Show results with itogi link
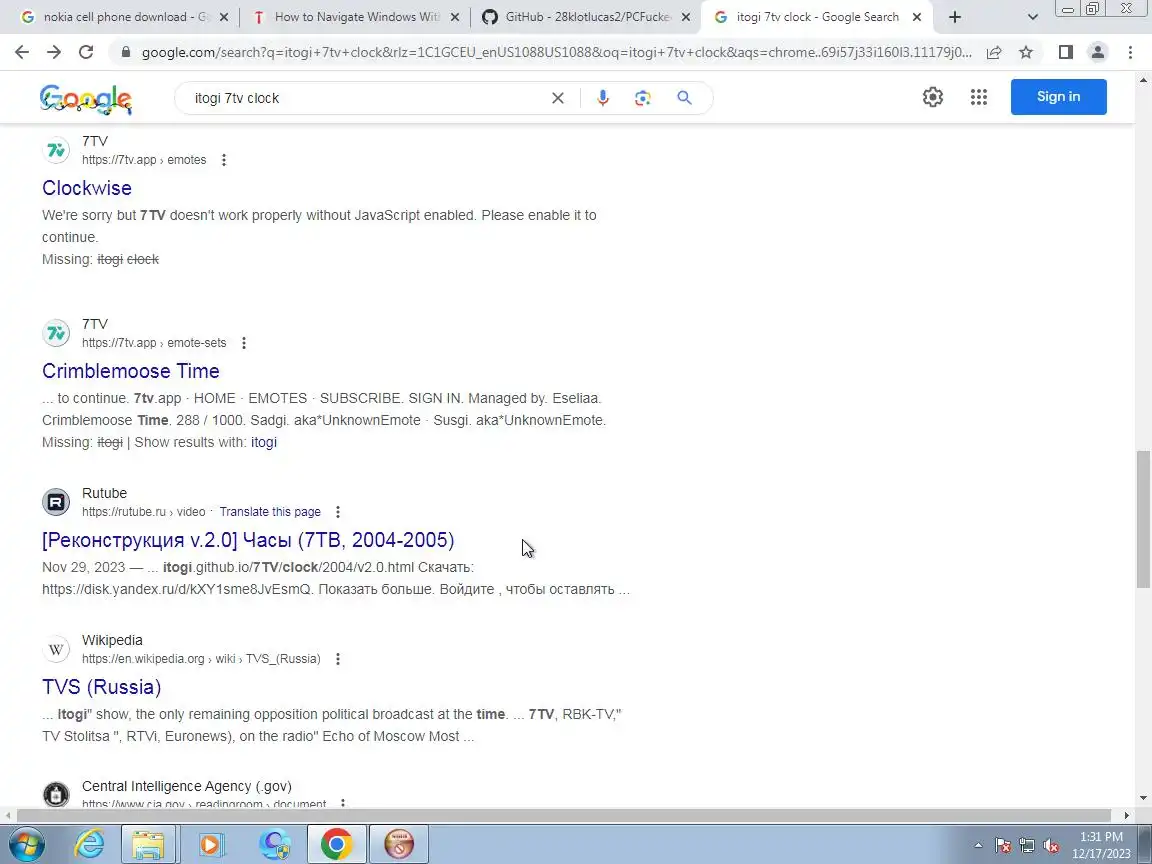Image resolution: width=1152 pixels, height=864 pixels. tap(264, 442)
